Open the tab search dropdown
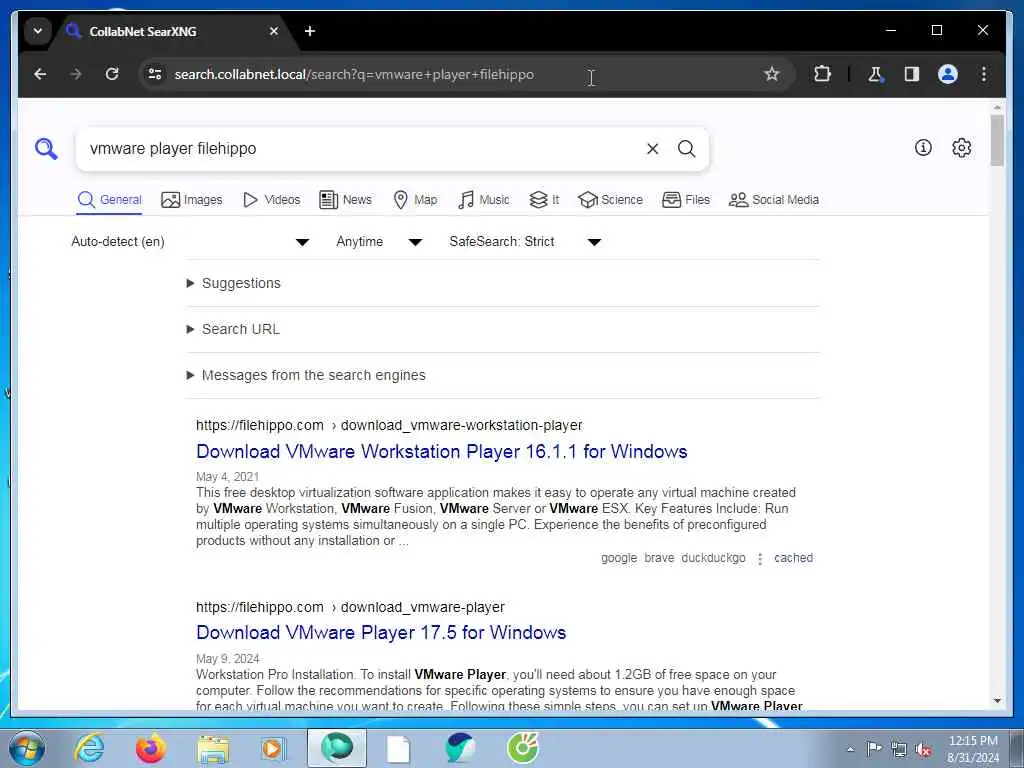Image resolution: width=1024 pixels, height=768 pixels. pyautogui.click(x=37, y=31)
